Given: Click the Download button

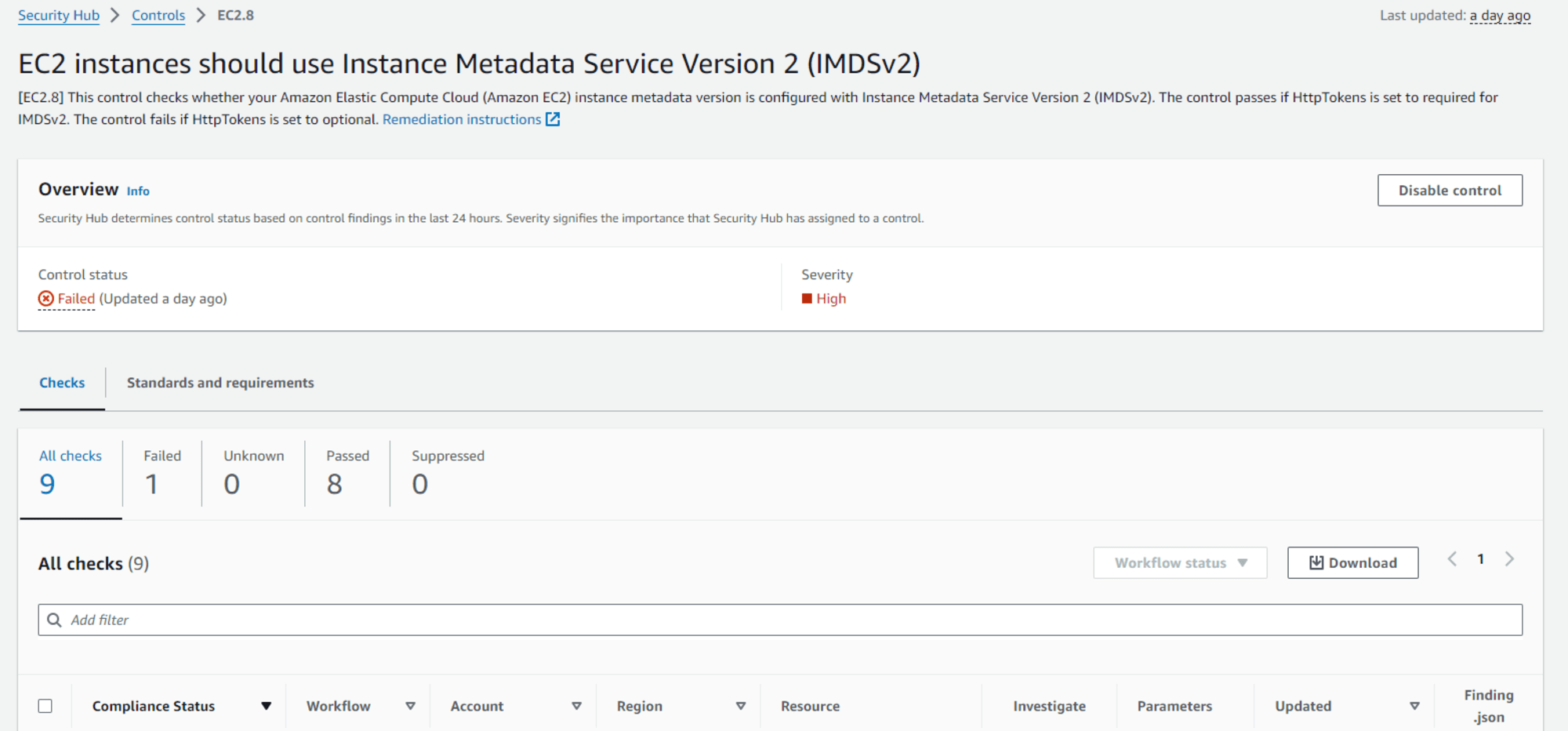Looking at the screenshot, I should [1352, 563].
